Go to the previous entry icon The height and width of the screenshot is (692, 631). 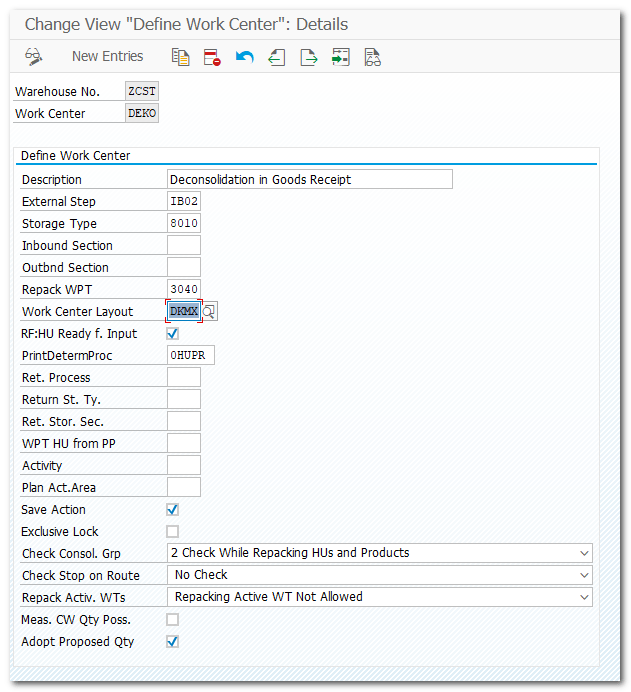click(276, 57)
